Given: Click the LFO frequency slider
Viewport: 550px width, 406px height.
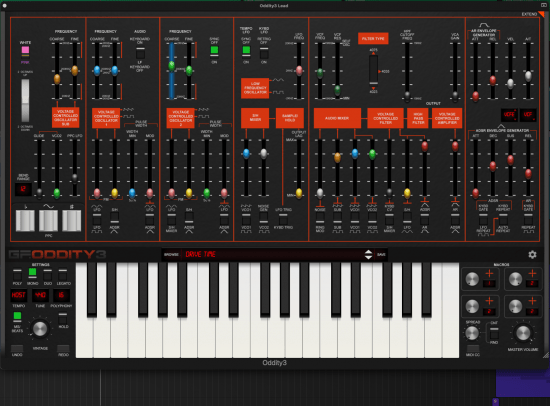Looking at the screenshot, I should tap(299, 71).
